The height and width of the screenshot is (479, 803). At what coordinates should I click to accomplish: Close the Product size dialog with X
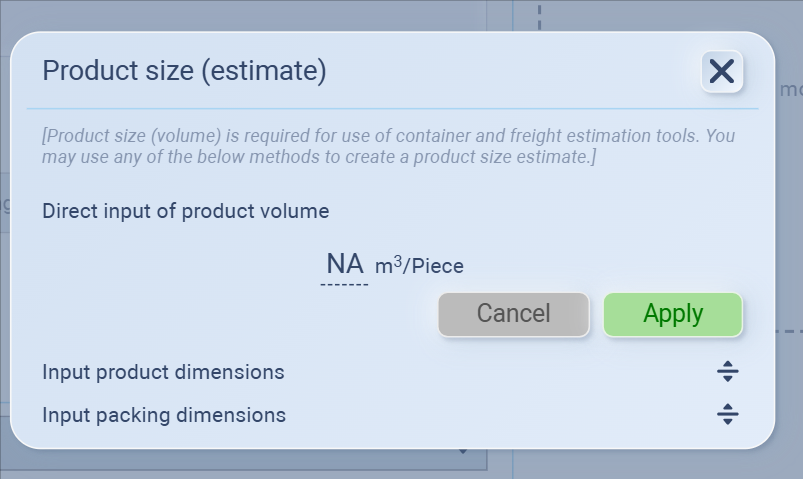pyautogui.click(x=721, y=71)
